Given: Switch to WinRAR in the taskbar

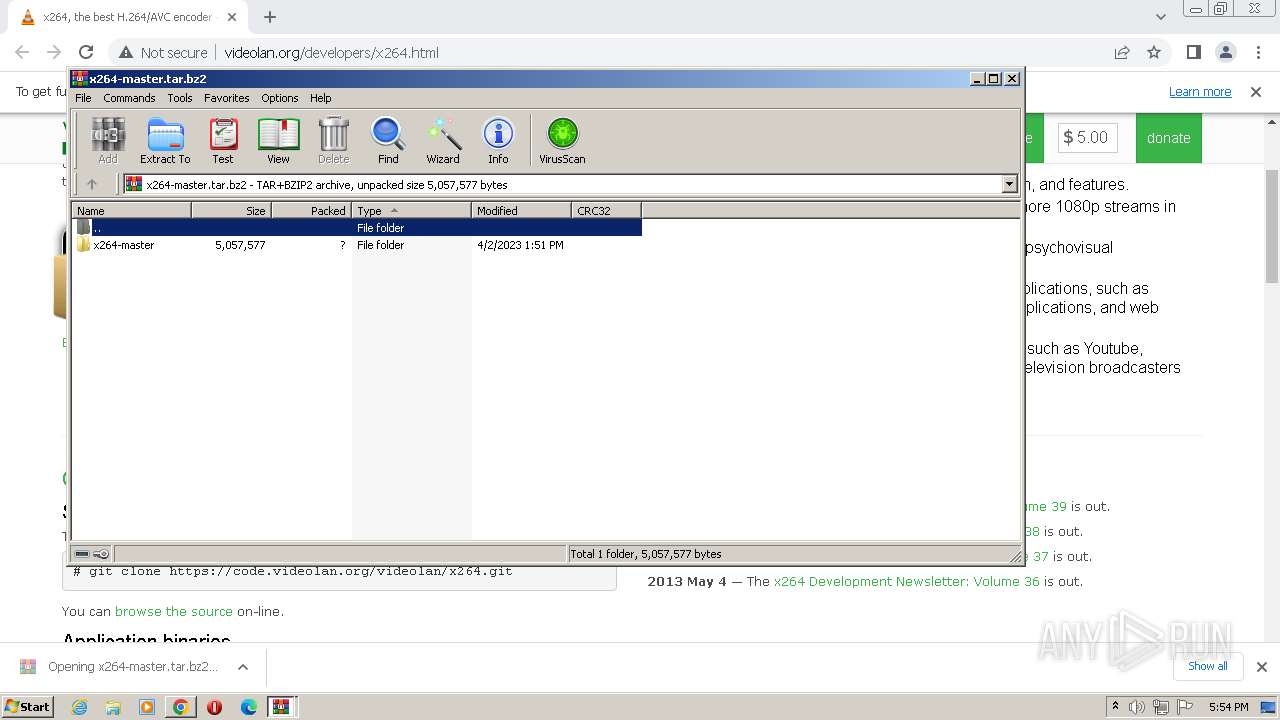Looking at the screenshot, I should (x=282, y=707).
